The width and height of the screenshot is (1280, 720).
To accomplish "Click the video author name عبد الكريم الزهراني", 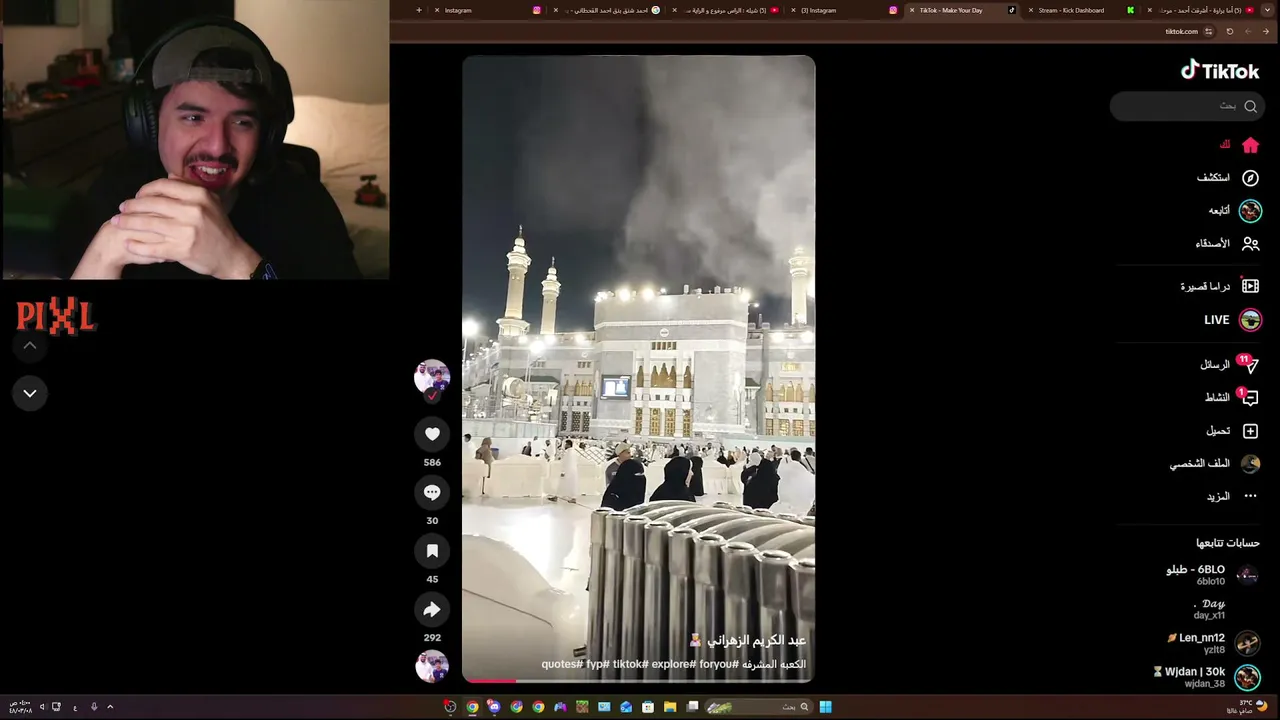I will click(757, 640).
